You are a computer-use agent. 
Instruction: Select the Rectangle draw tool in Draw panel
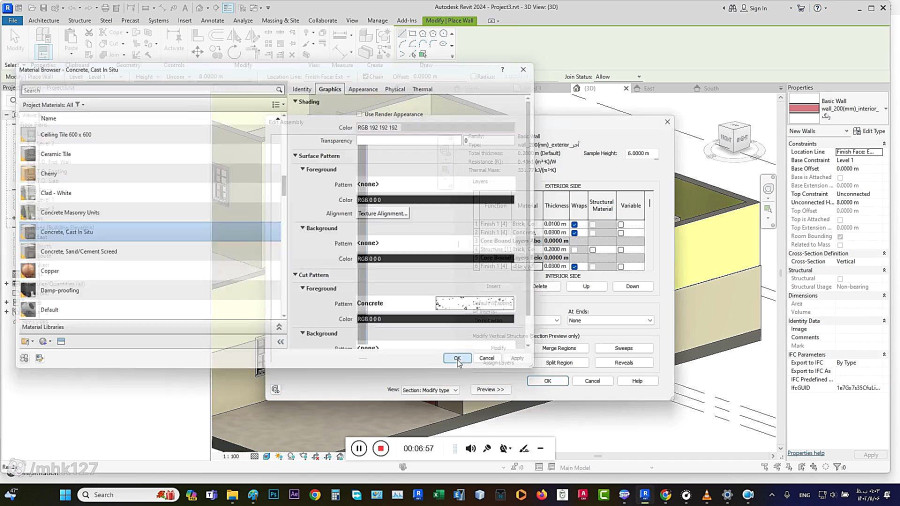click(413, 34)
